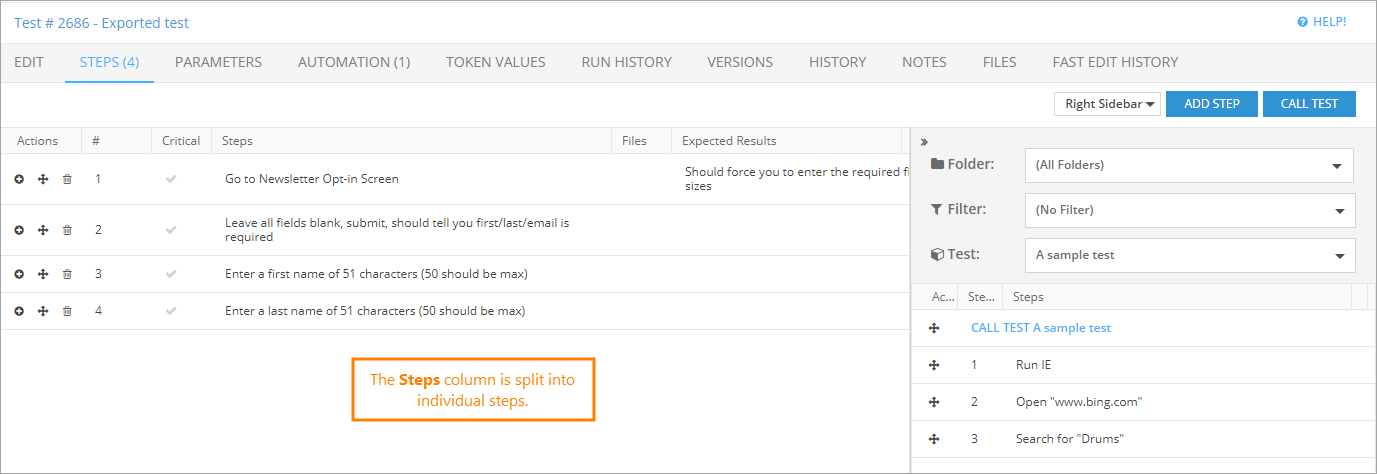Click trash delete icon for step 3
This screenshot has height=474, width=1377.
(x=67, y=274)
